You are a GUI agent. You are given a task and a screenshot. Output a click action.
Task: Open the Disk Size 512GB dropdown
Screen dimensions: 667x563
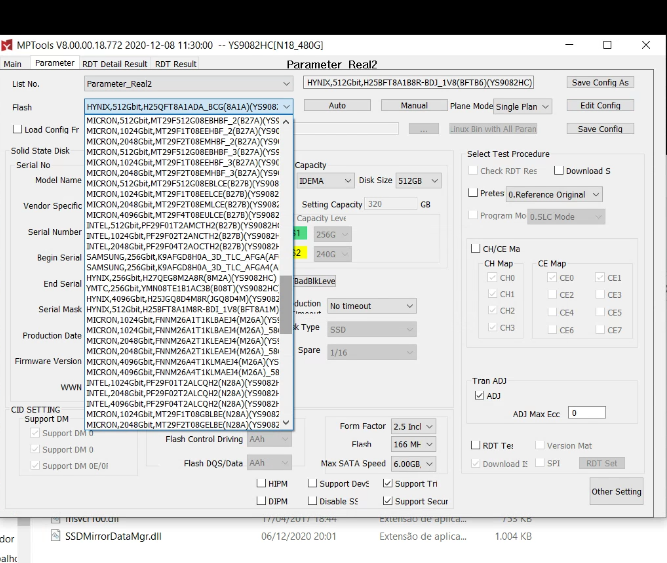[418, 181]
